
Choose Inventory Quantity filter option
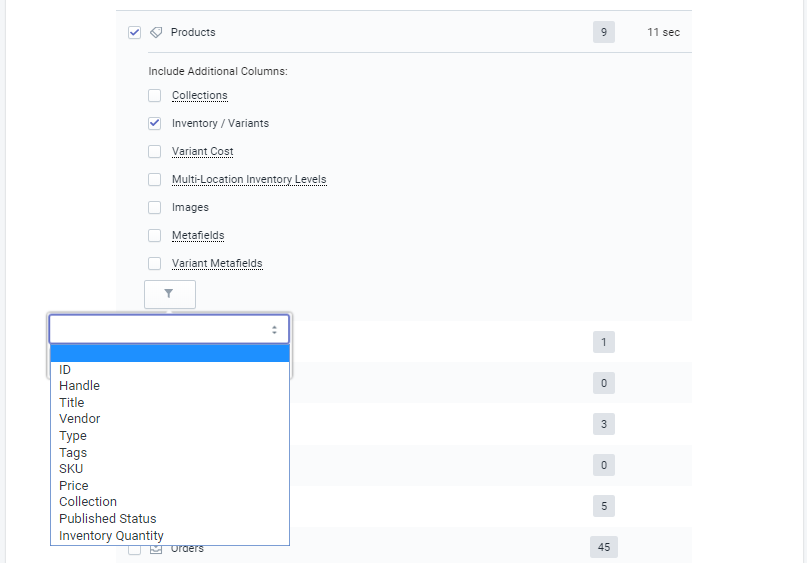tap(170, 536)
